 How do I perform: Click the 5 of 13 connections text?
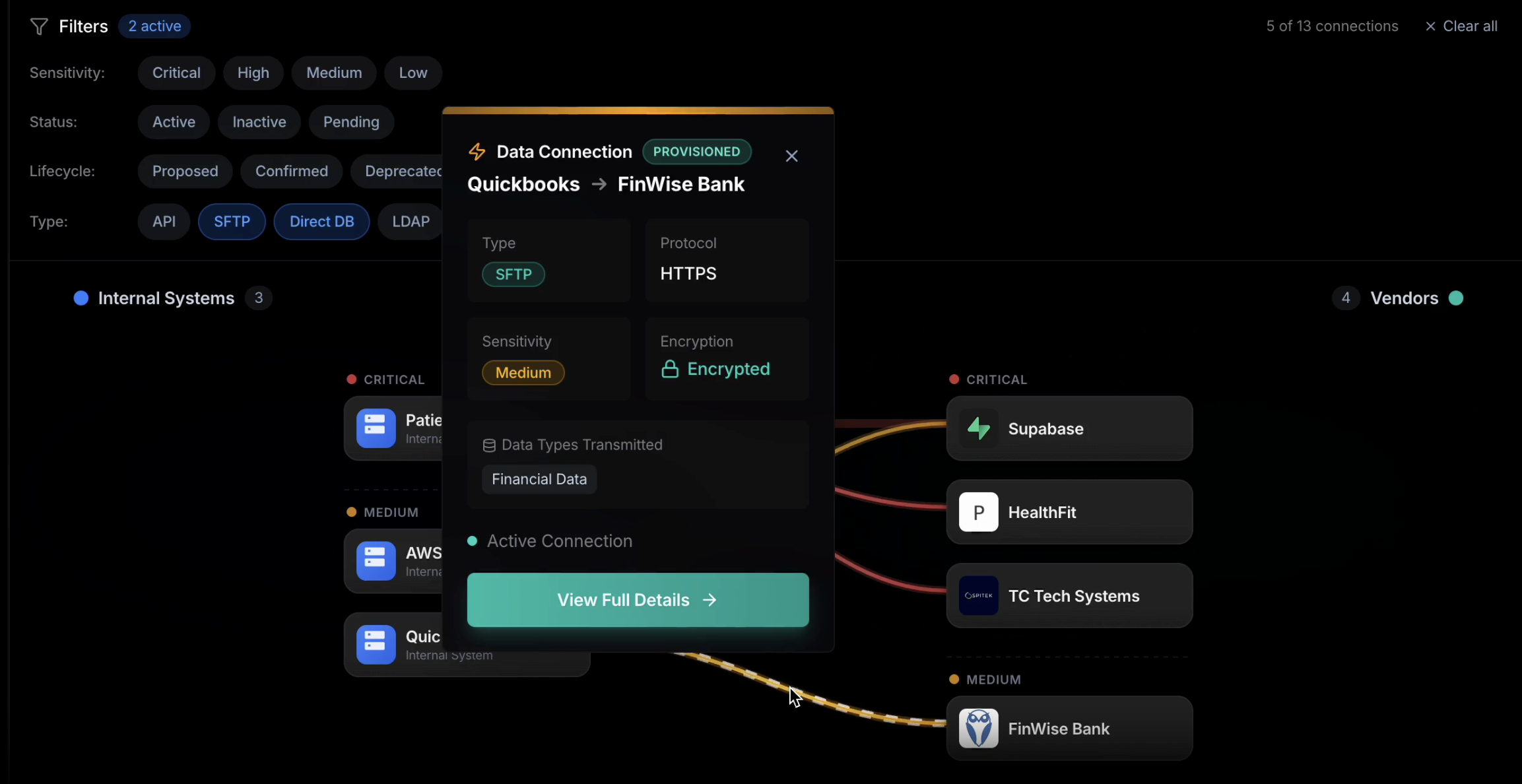coord(1332,26)
